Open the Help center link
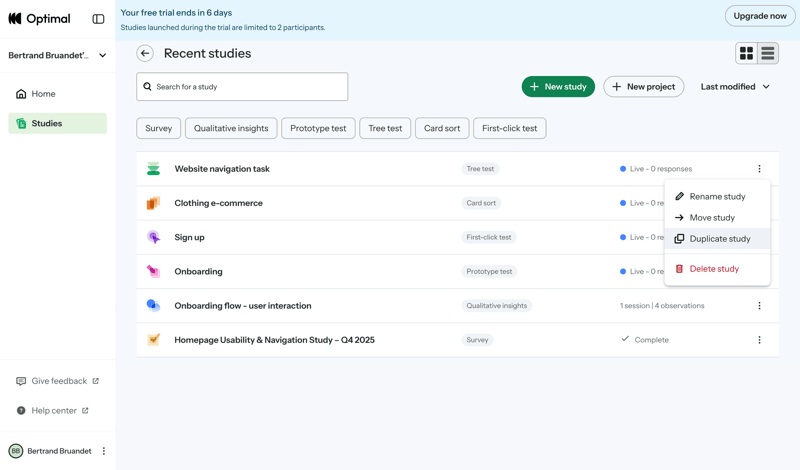Screen dimensions: 800x470 53,411
